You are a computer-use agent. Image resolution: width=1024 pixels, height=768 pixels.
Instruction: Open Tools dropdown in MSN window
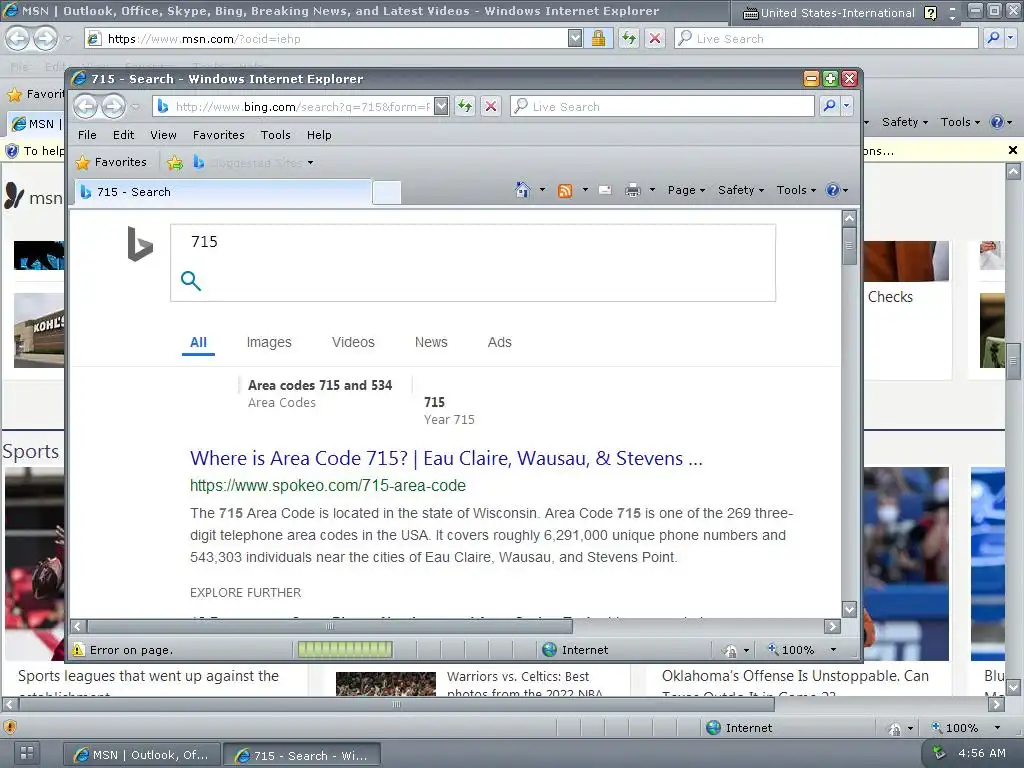tap(960, 122)
